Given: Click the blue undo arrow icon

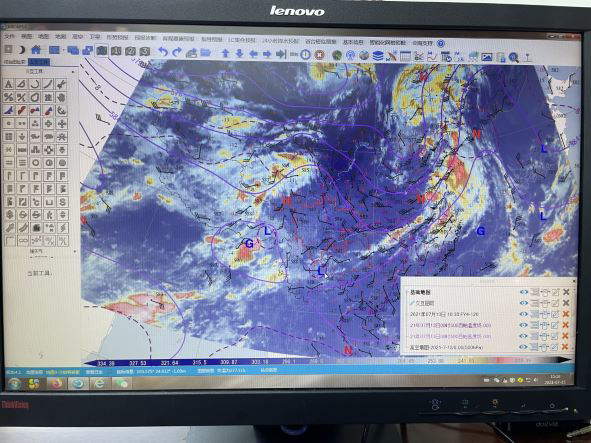Looking at the screenshot, I should [163, 52].
